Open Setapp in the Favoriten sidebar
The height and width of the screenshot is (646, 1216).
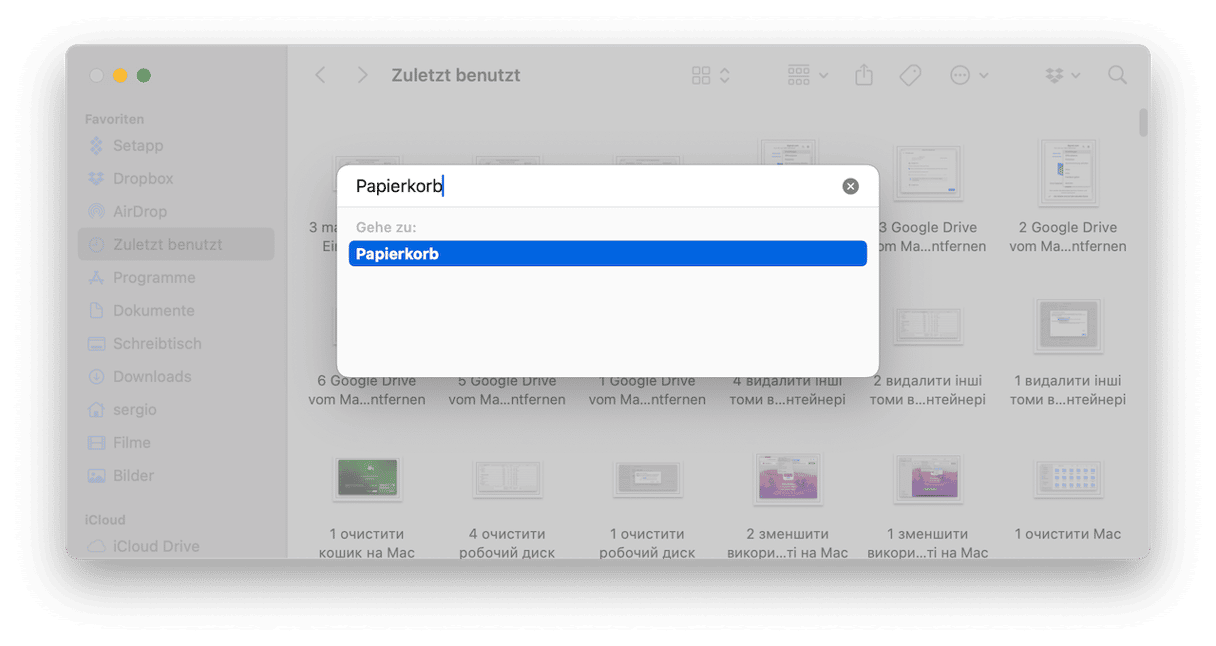click(x=137, y=146)
